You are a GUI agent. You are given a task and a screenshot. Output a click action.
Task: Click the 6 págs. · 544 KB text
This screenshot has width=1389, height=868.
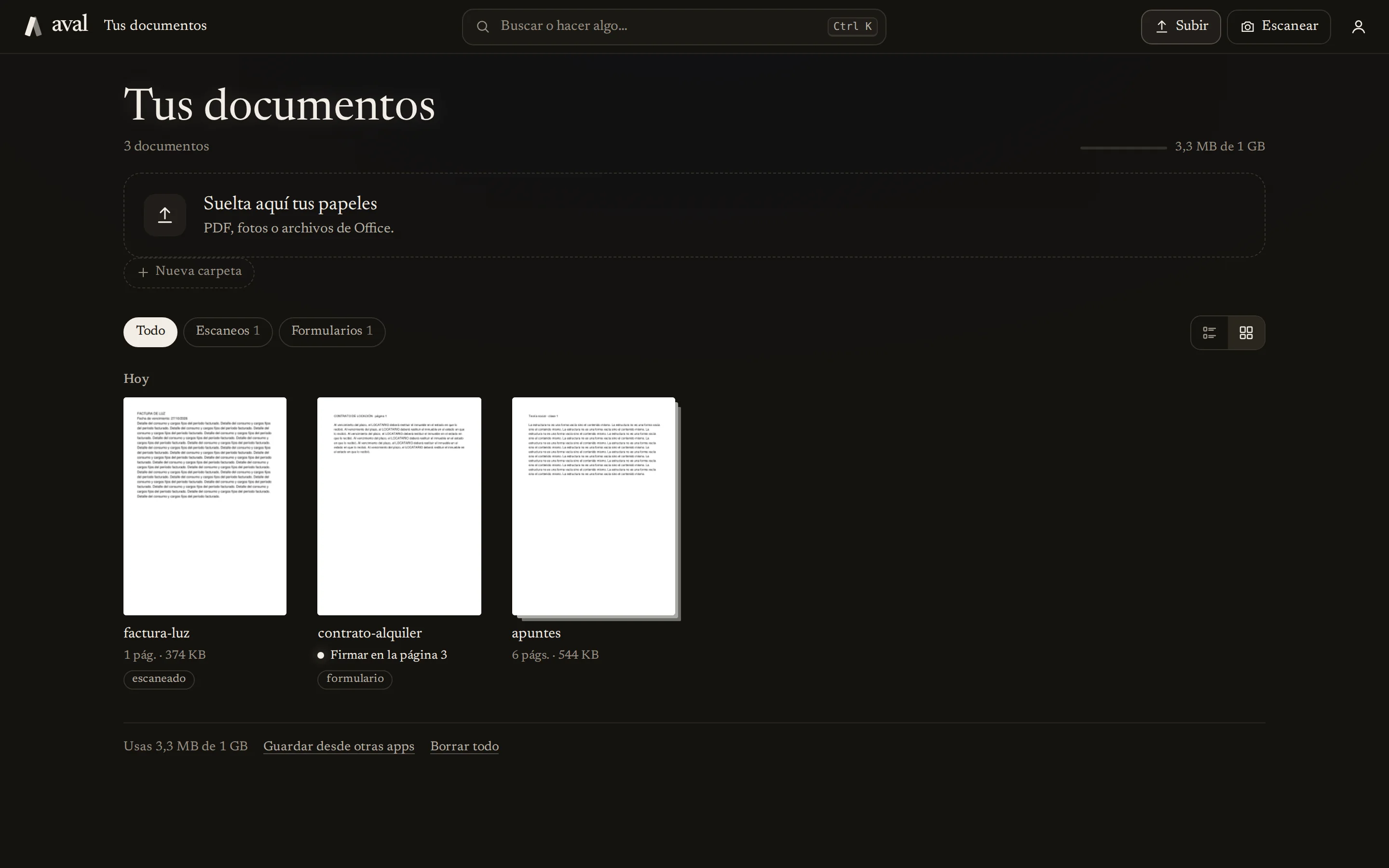pyautogui.click(x=555, y=655)
